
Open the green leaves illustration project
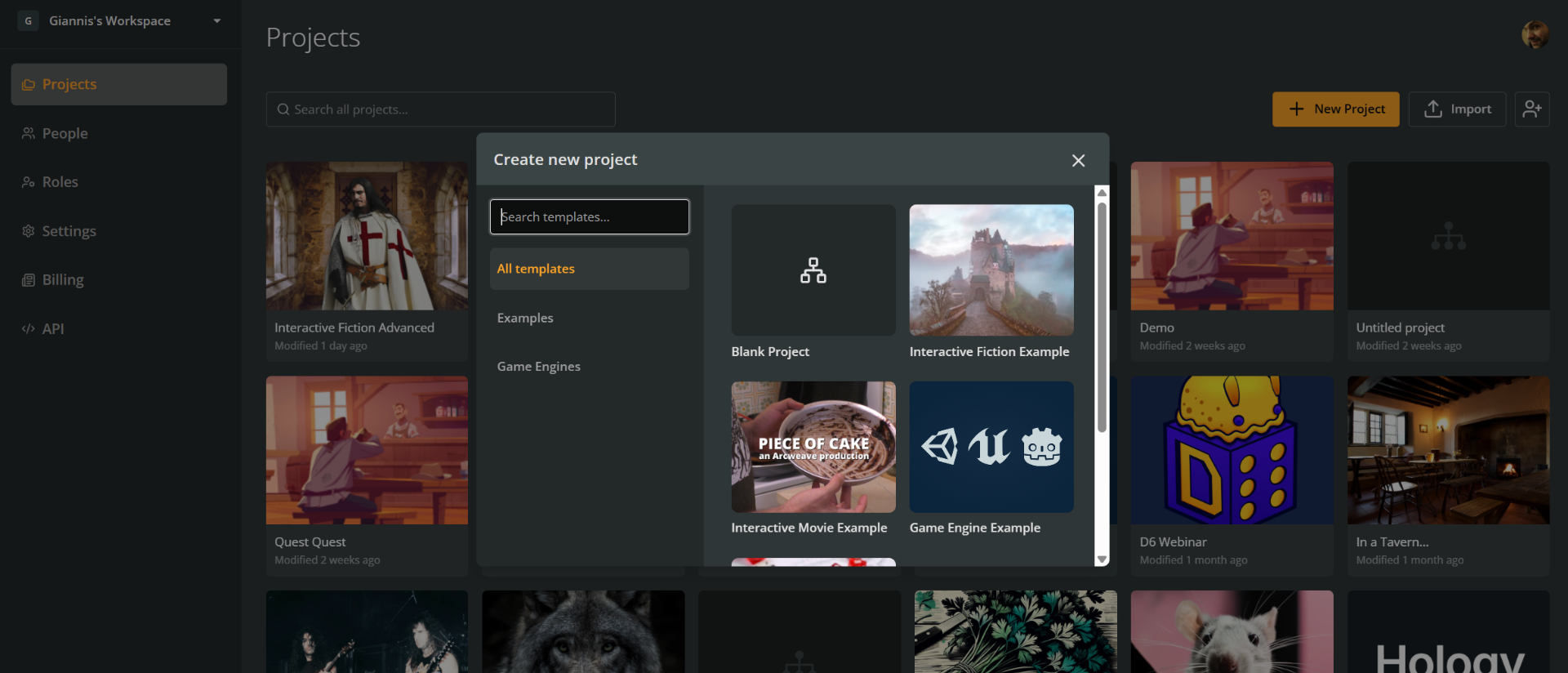point(1016,632)
